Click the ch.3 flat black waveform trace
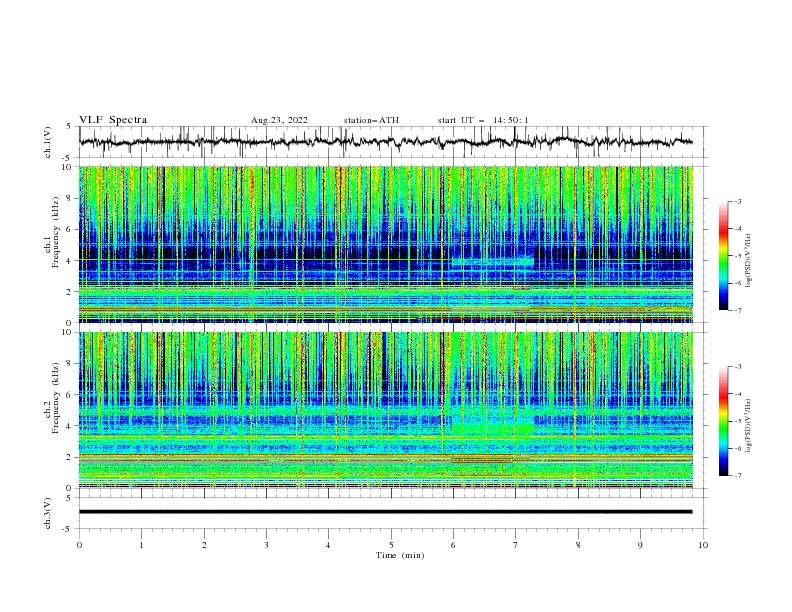Viewport: 792px width, 612px height. 386,512
